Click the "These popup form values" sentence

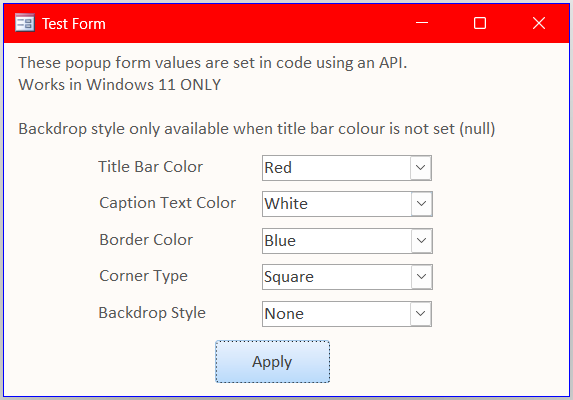pos(213,63)
